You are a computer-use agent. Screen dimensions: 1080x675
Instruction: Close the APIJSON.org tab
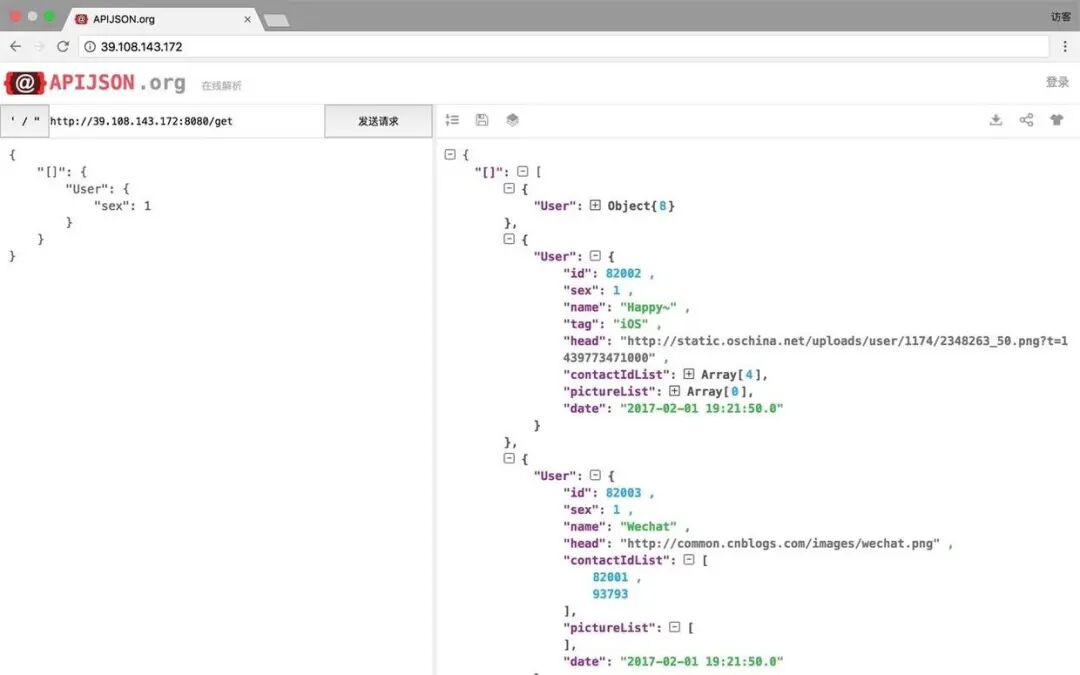[x=247, y=19]
